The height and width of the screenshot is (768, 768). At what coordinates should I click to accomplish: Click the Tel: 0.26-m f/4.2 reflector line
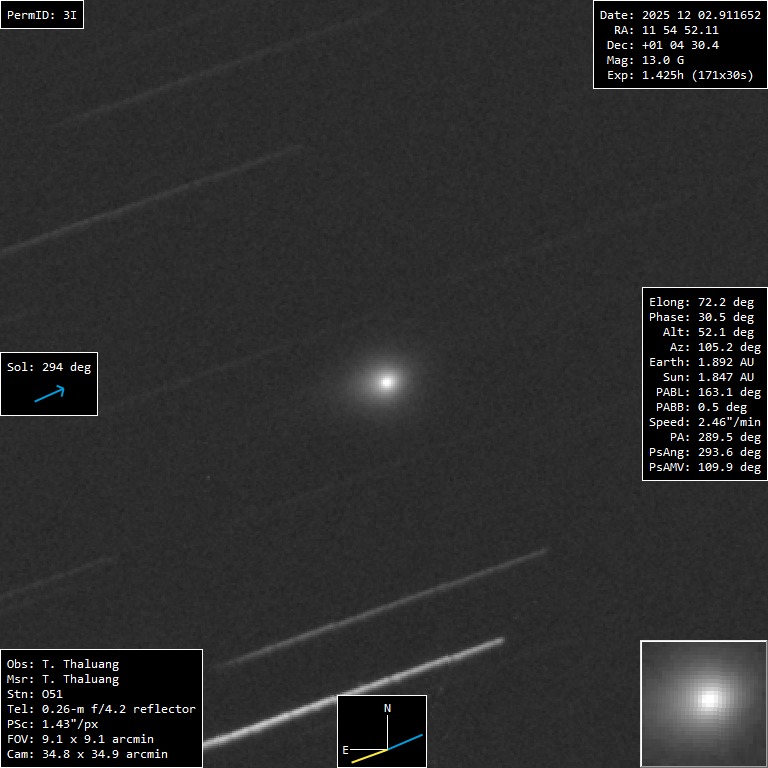[101, 709]
